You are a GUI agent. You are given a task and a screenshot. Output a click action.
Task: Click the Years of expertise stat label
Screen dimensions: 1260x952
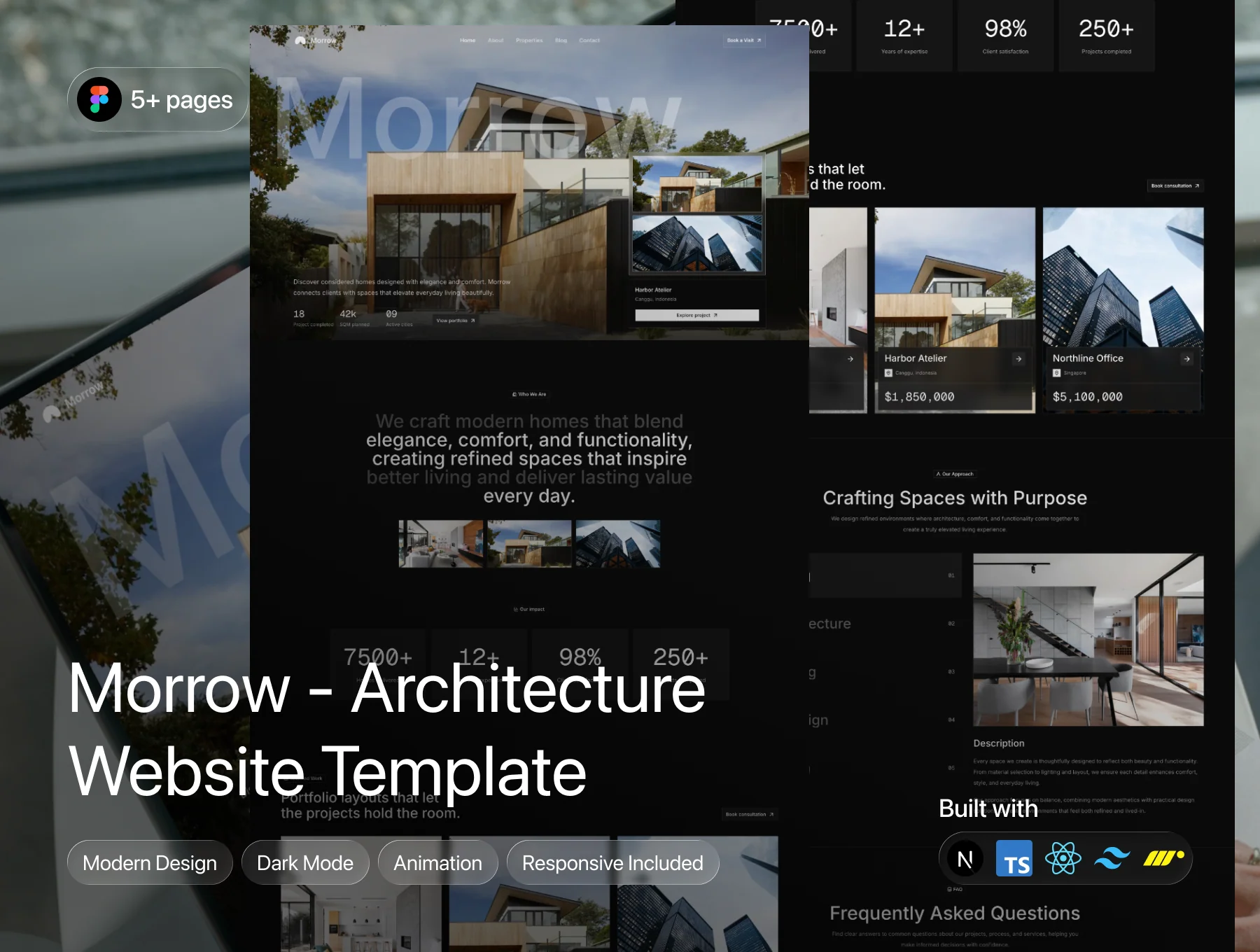[904, 52]
